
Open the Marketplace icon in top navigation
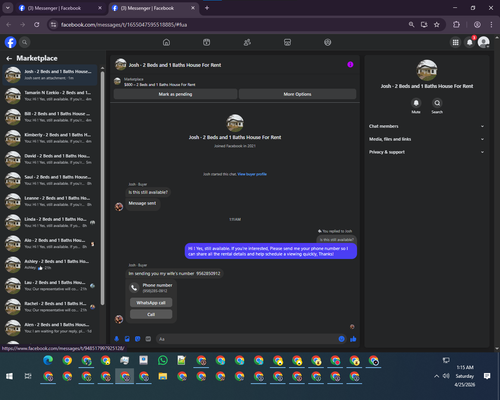[x=287, y=42]
